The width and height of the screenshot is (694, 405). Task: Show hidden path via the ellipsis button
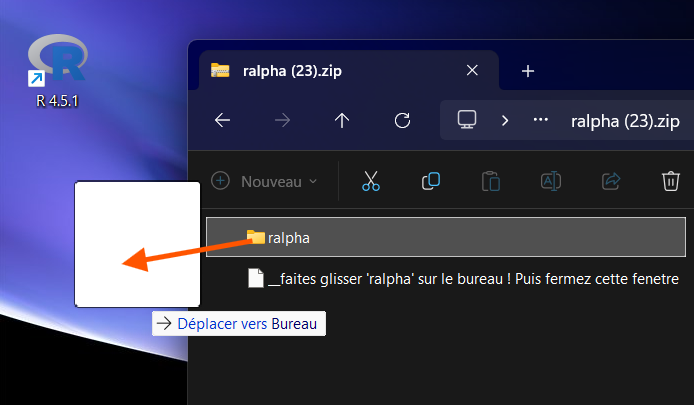click(x=540, y=120)
